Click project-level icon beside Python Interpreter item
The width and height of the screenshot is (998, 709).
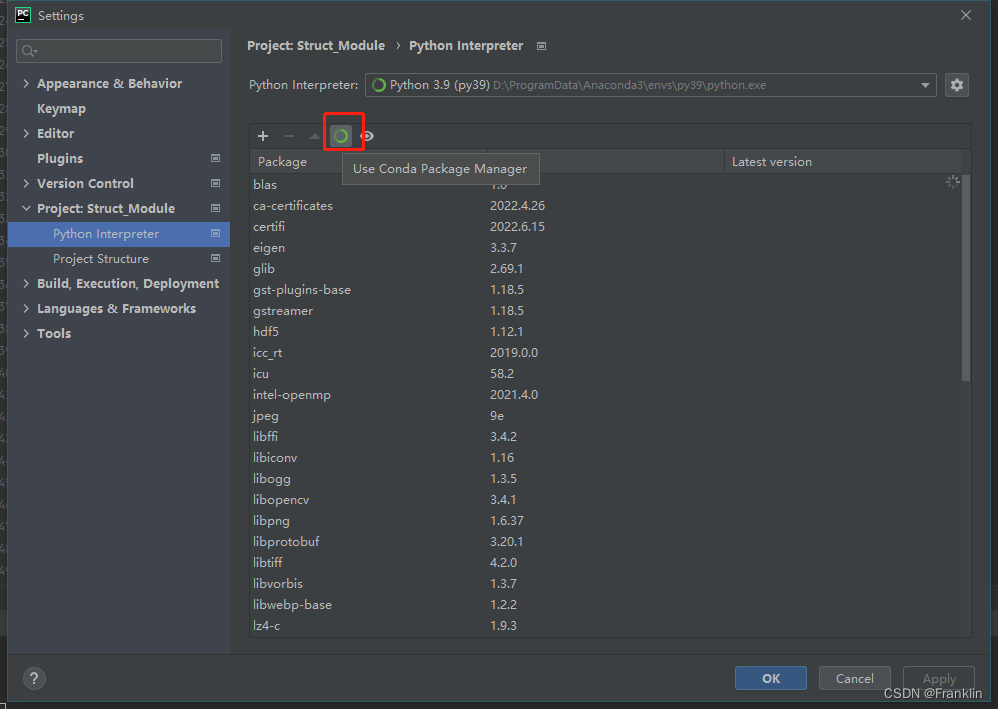click(215, 234)
